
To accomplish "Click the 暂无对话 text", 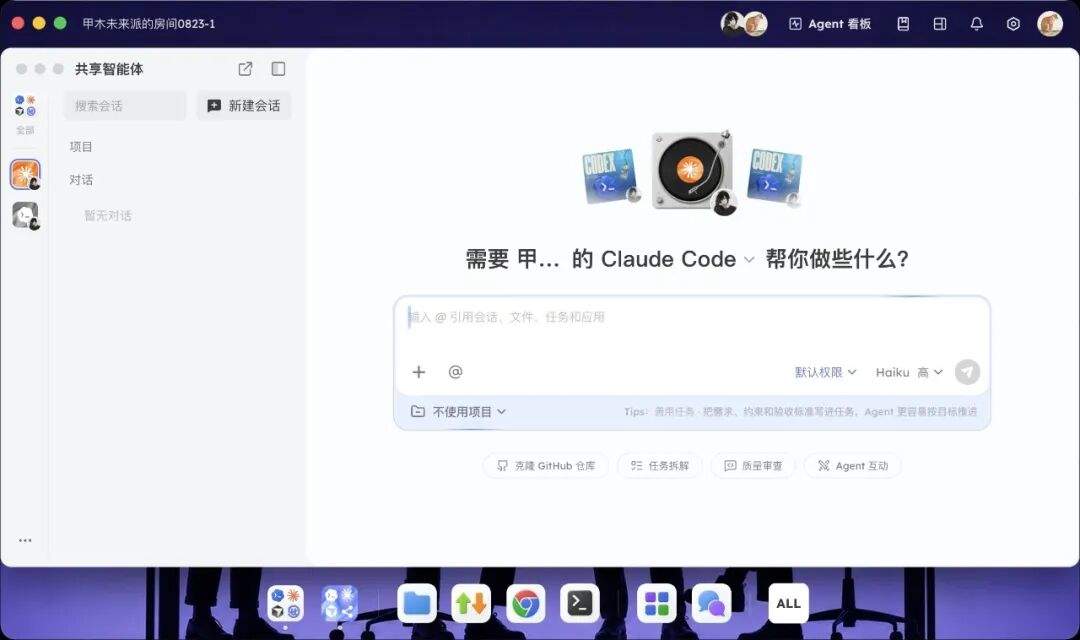I will pos(107,216).
